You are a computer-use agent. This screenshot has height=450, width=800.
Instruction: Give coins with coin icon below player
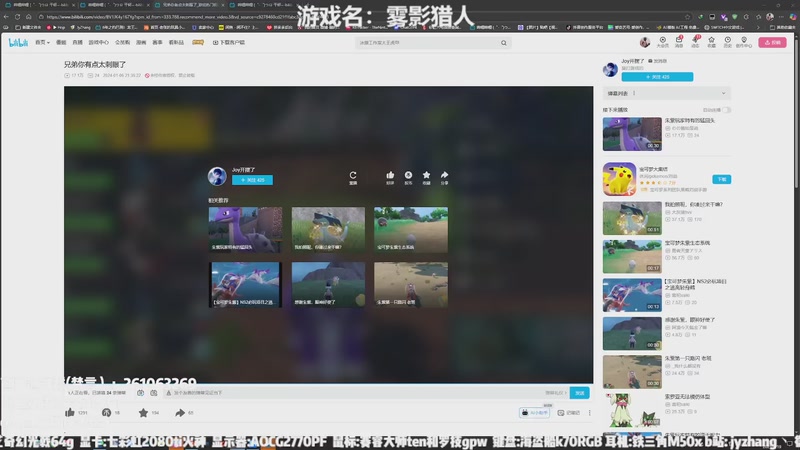coord(106,412)
